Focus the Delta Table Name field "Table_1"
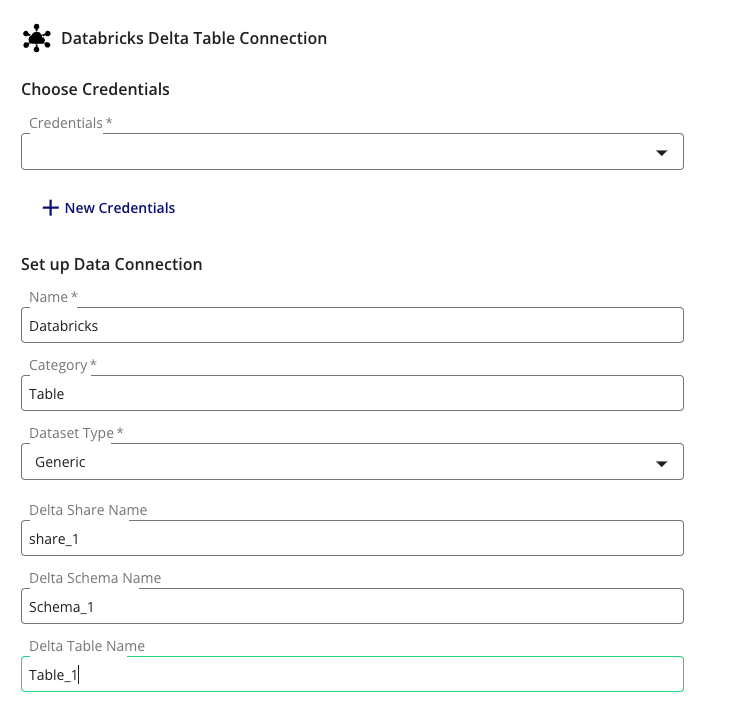Image resolution: width=733 pixels, height=724 pixels. coord(350,674)
